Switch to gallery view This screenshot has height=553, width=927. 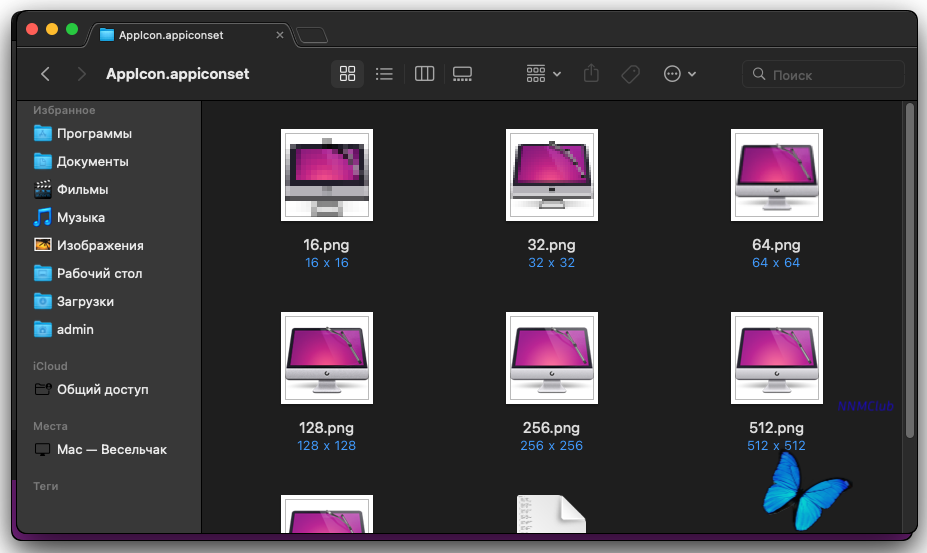click(462, 74)
